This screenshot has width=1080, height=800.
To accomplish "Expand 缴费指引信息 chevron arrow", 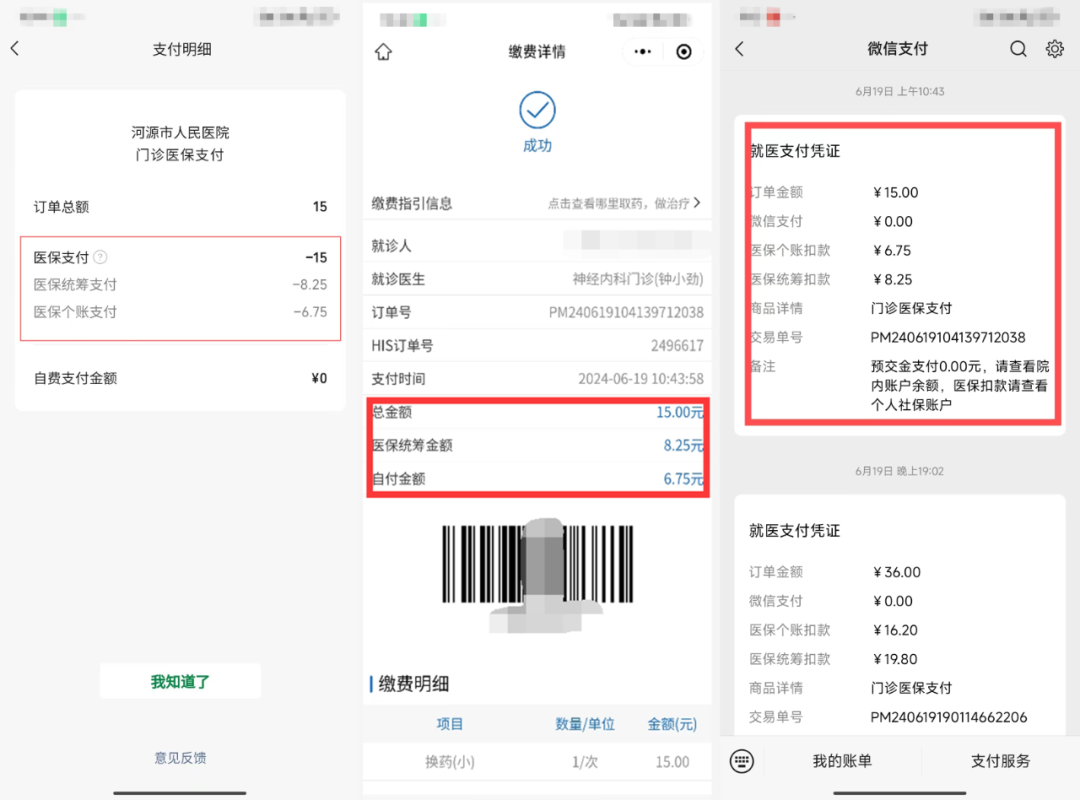I will click(x=697, y=203).
